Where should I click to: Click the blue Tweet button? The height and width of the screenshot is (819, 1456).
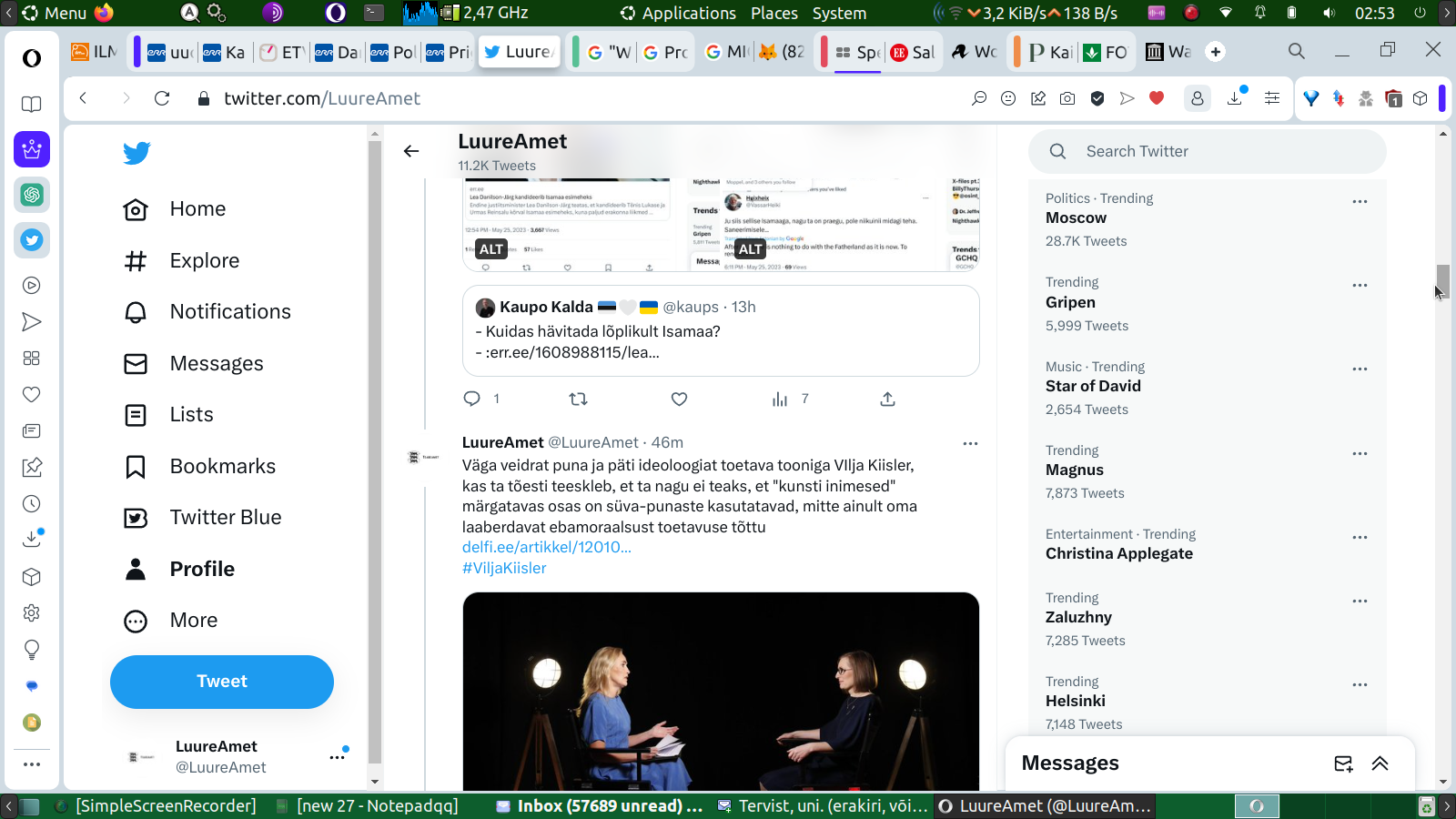222,682
